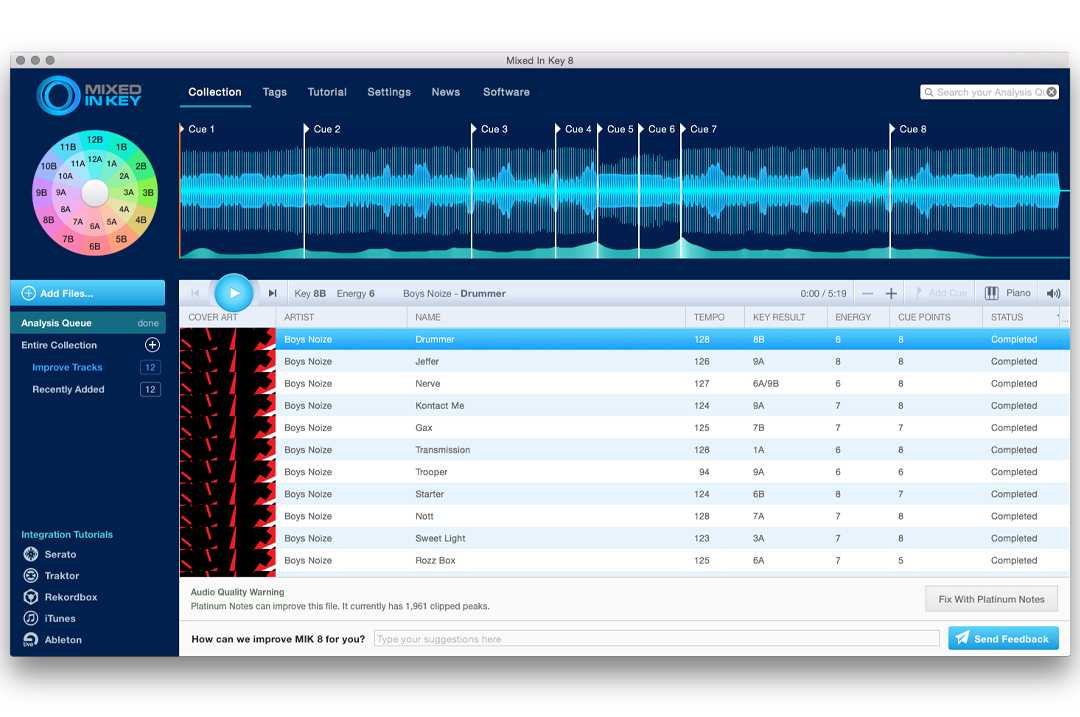Click Fix With Platinum Notes button

990,599
